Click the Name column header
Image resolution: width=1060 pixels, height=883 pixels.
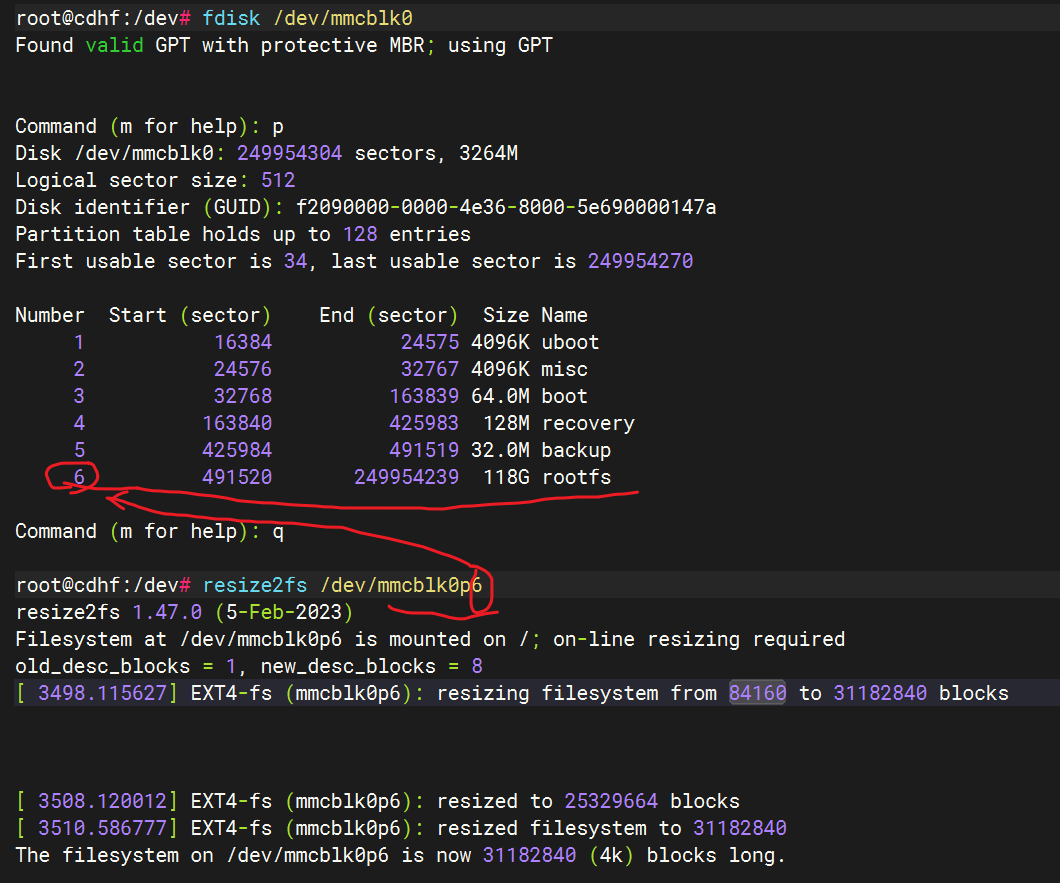564,315
